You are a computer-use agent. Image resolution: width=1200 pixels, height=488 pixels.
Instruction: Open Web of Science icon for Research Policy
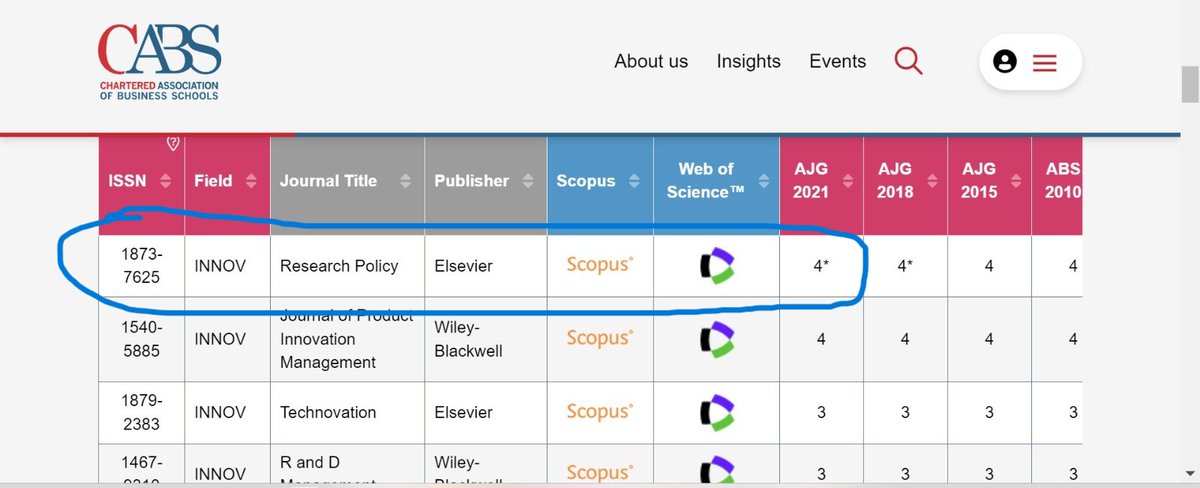click(716, 265)
